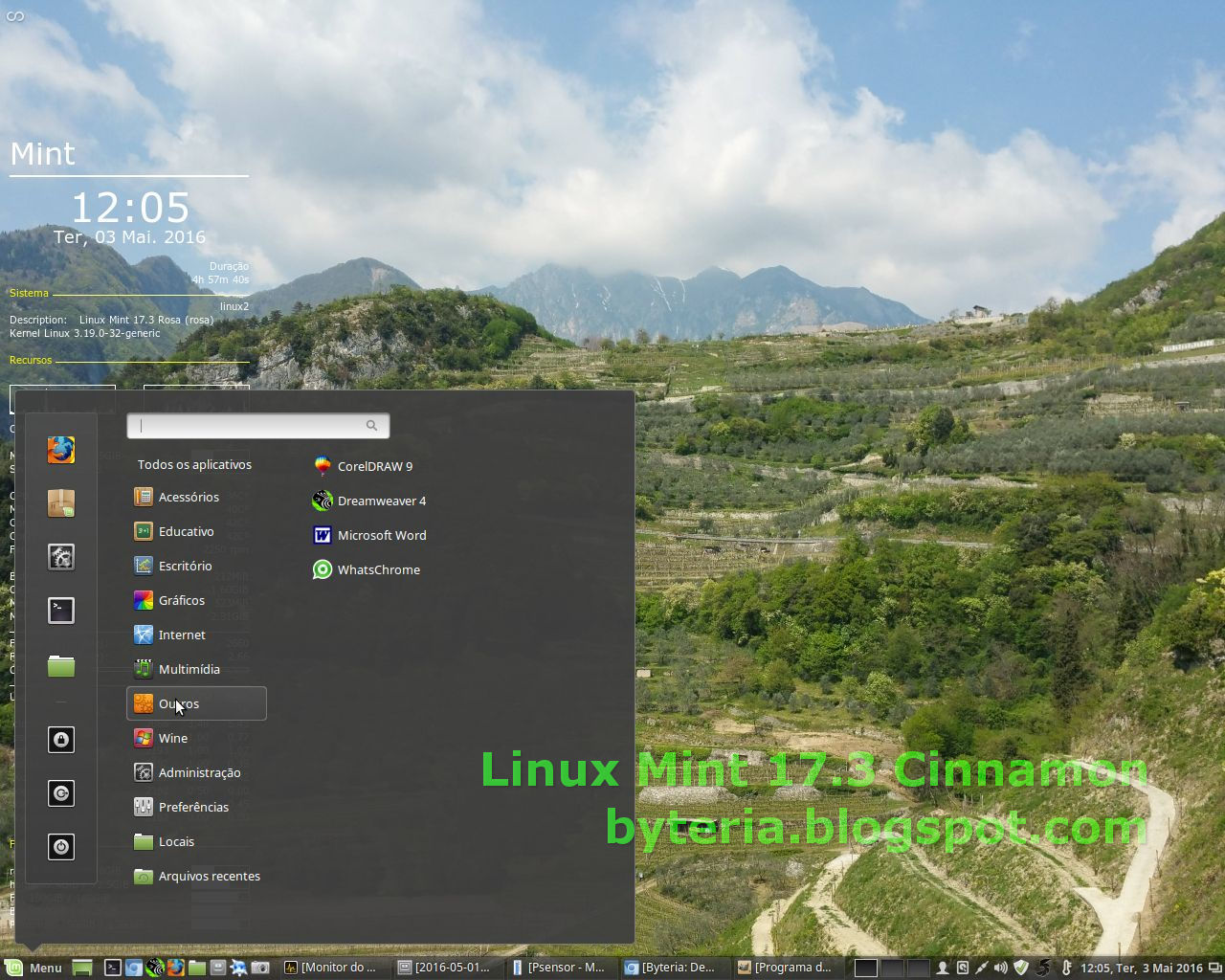Show Todos os aplicativos list
1225x980 pixels.
tap(194, 464)
